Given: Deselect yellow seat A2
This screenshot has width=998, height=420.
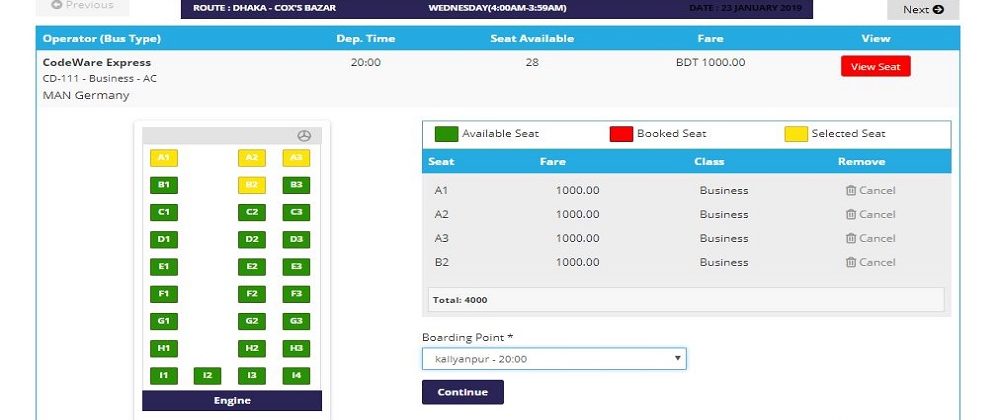Looking at the screenshot, I should pyautogui.click(x=252, y=158).
